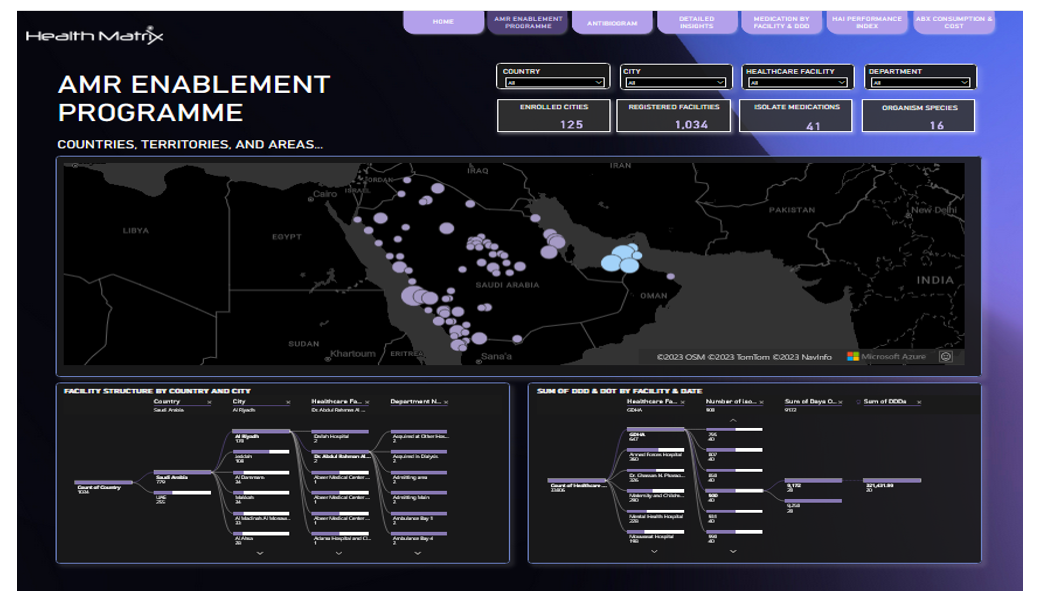Go to the Home page button
The width and height of the screenshot is (1041, 602).
coord(443,22)
